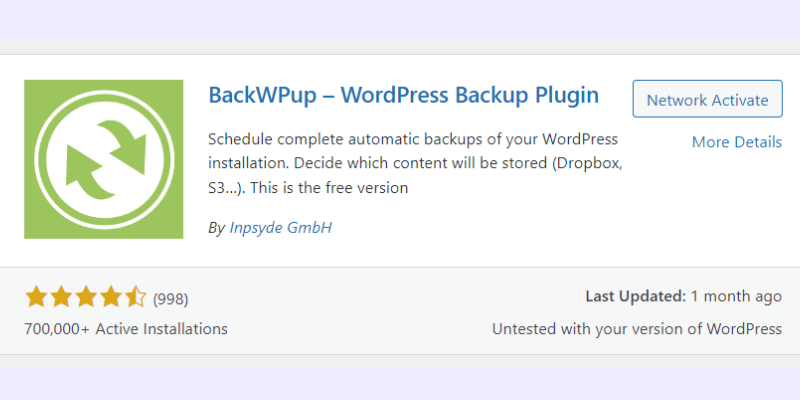Click the half-filled fifth rating star
Image resolution: width=800 pixels, height=400 pixels.
click(136, 296)
